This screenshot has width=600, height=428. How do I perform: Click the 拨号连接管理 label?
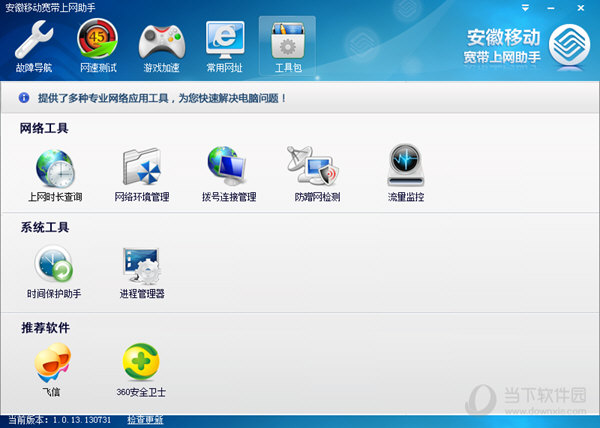coord(229,197)
